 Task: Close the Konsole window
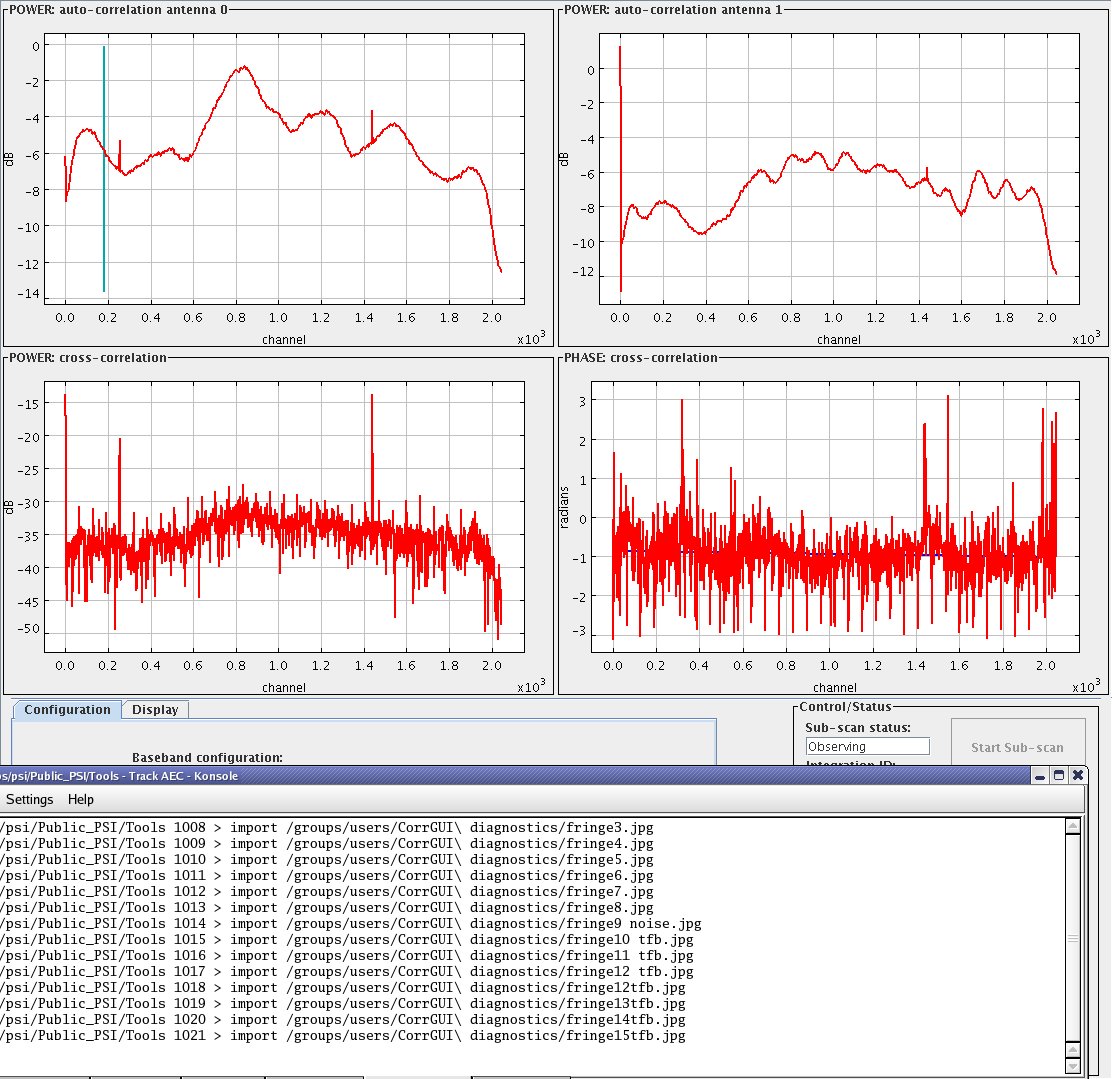(x=1078, y=775)
